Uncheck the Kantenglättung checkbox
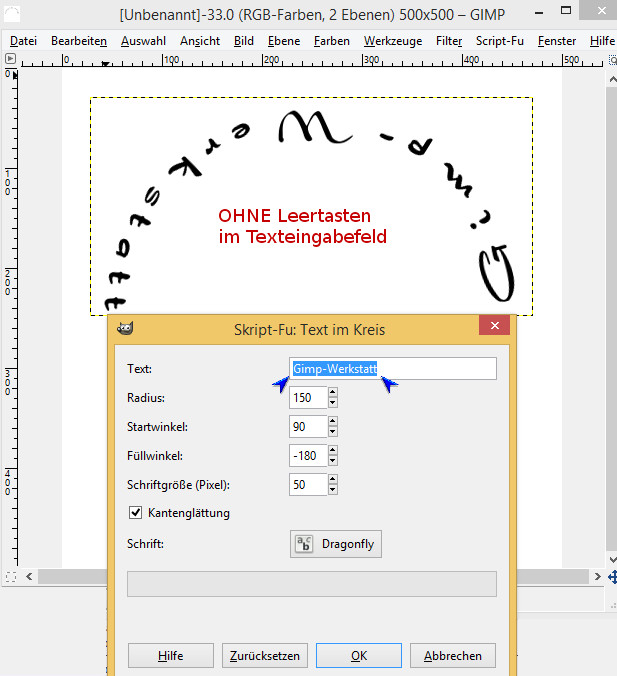 [135, 513]
